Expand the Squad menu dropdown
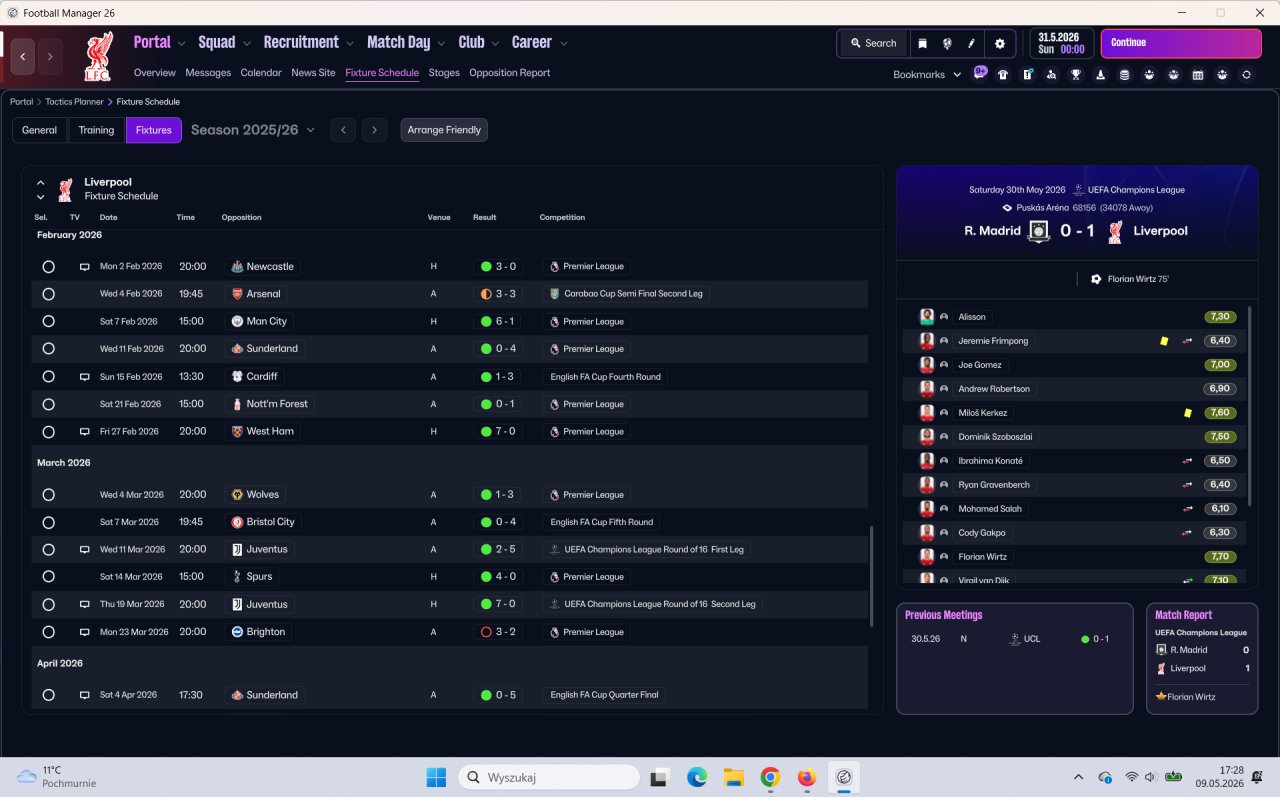This screenshot has width=1280, height=797. tap(247, 43)
